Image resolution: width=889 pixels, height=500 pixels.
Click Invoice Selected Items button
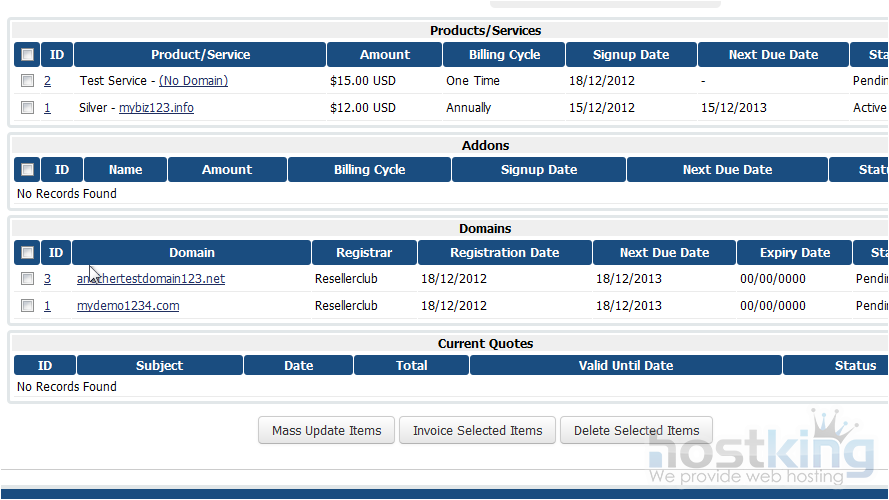pos(477,431)
